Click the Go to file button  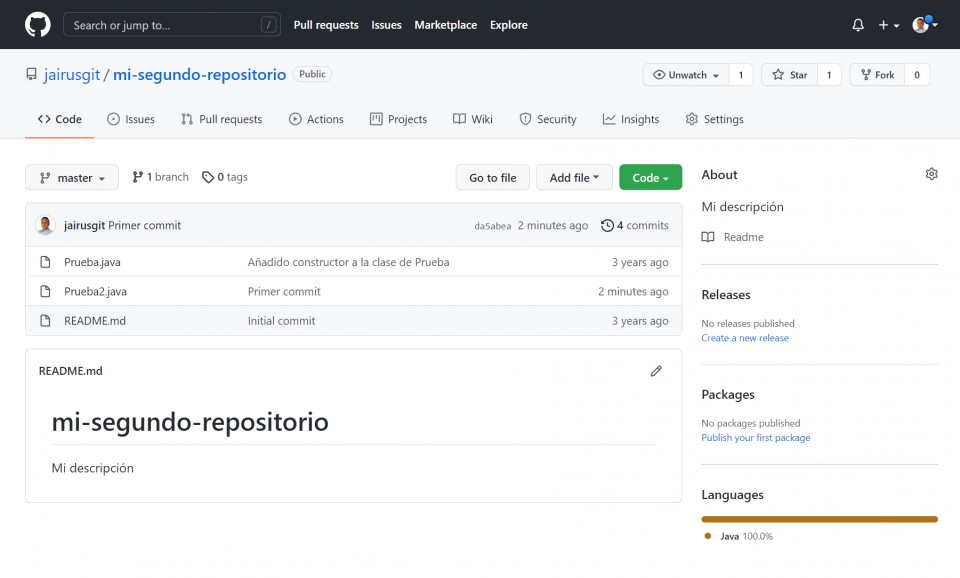coord(492,178)
